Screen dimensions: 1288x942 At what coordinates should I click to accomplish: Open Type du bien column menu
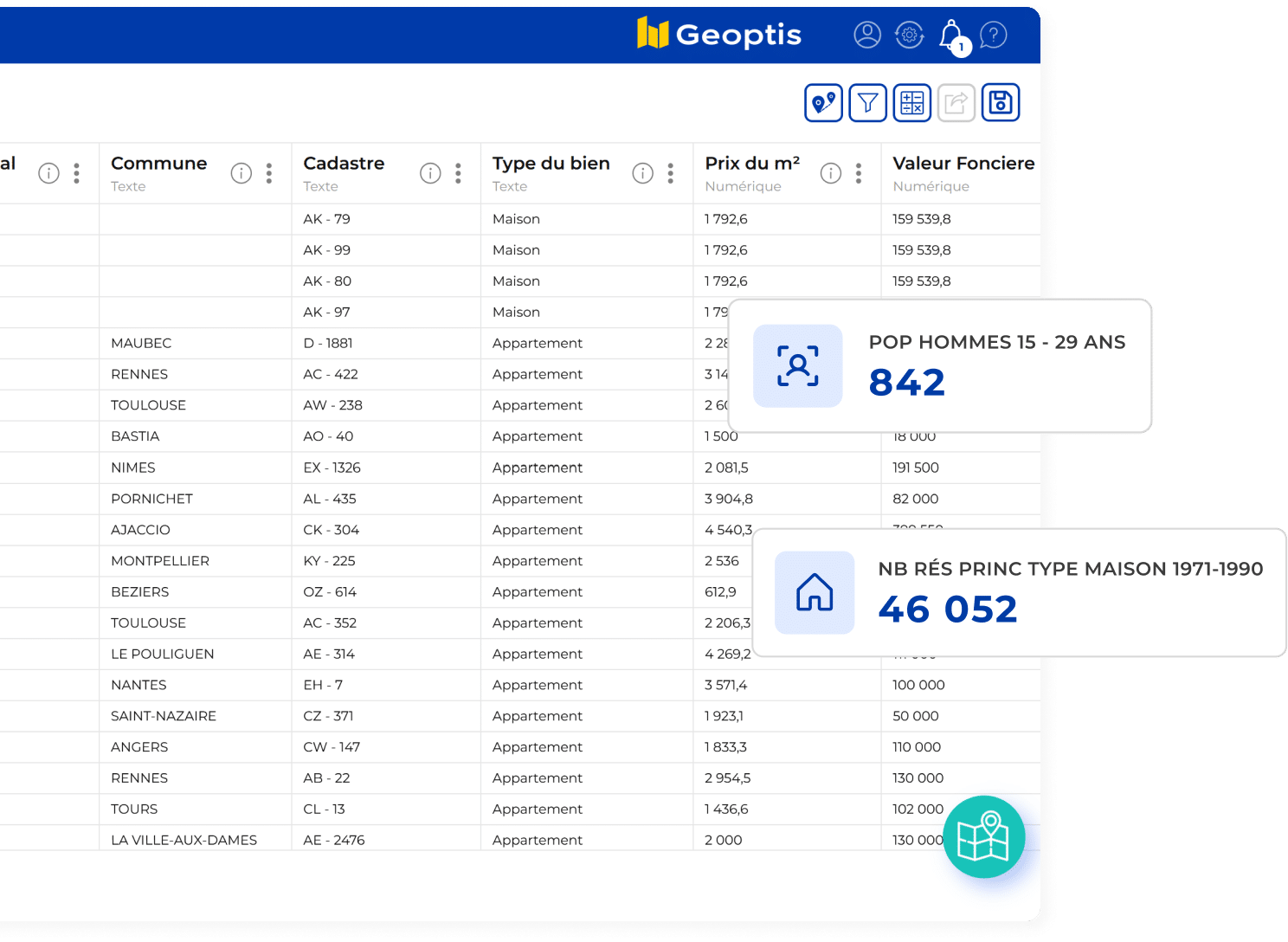[x=671, y=173]
